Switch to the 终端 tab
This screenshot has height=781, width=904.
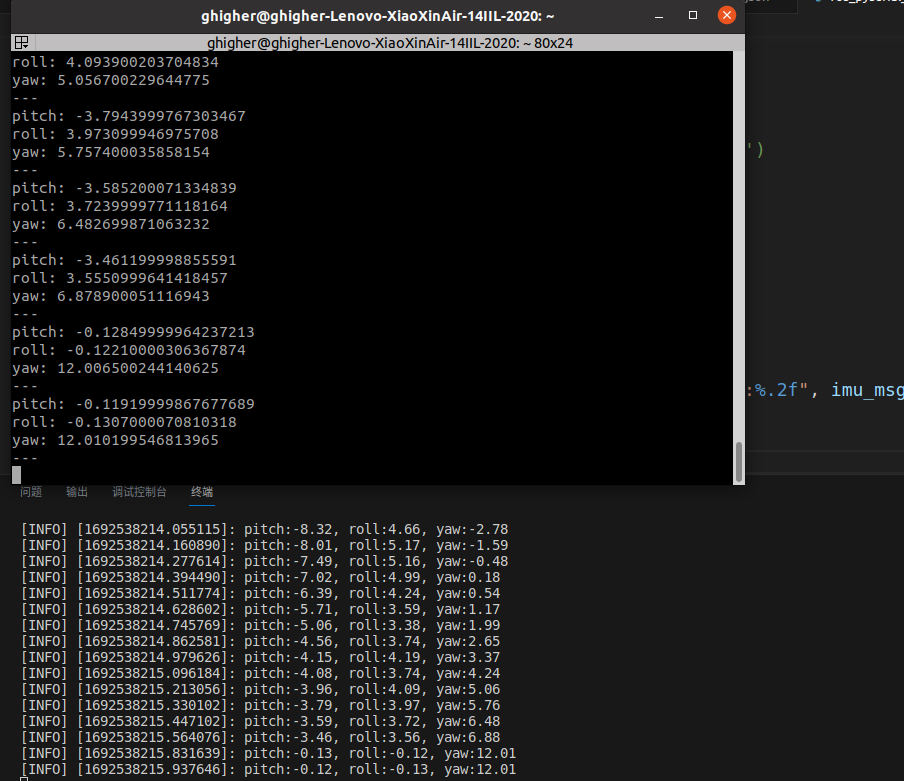click(202, 492)
